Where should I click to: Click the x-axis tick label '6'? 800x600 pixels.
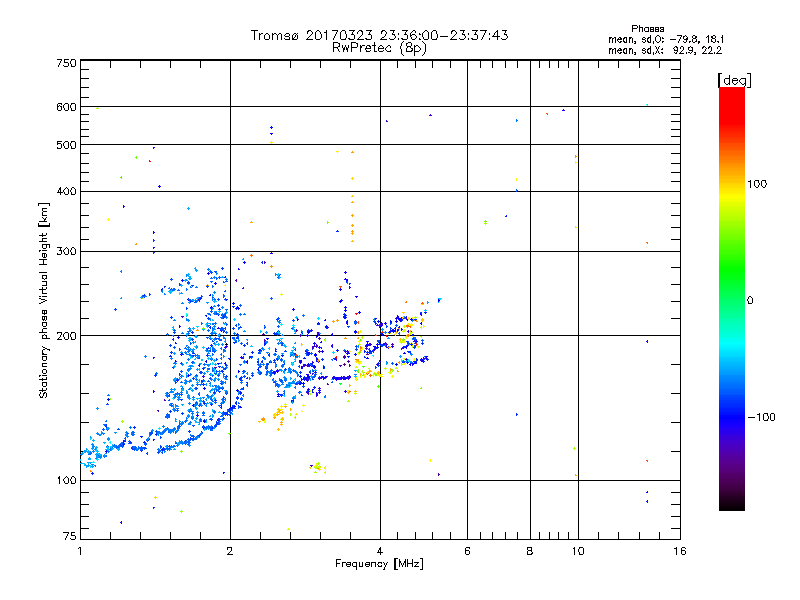pyautogui.click(x=467, y=551)
